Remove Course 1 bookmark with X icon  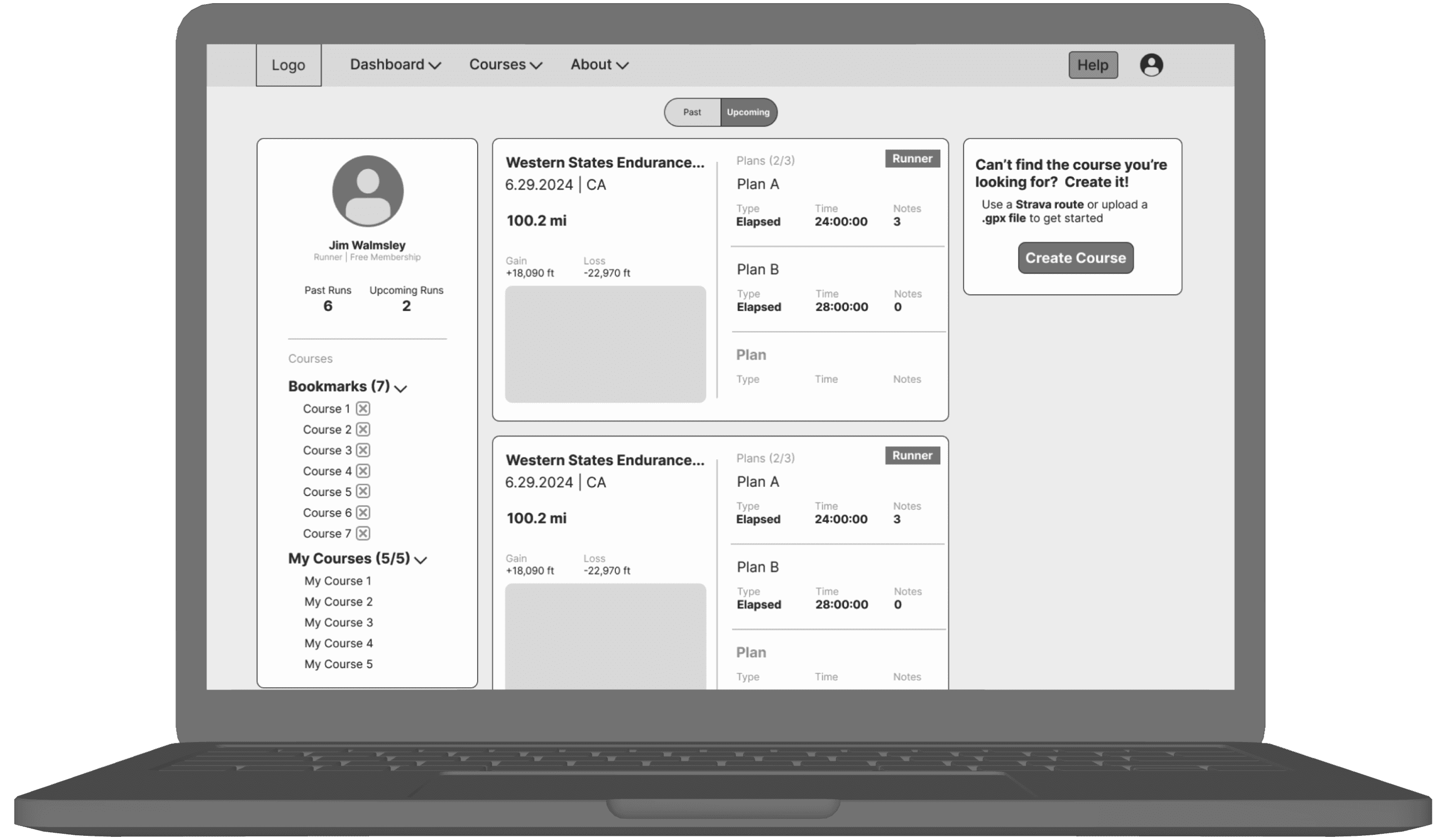(x=363, y=409)
